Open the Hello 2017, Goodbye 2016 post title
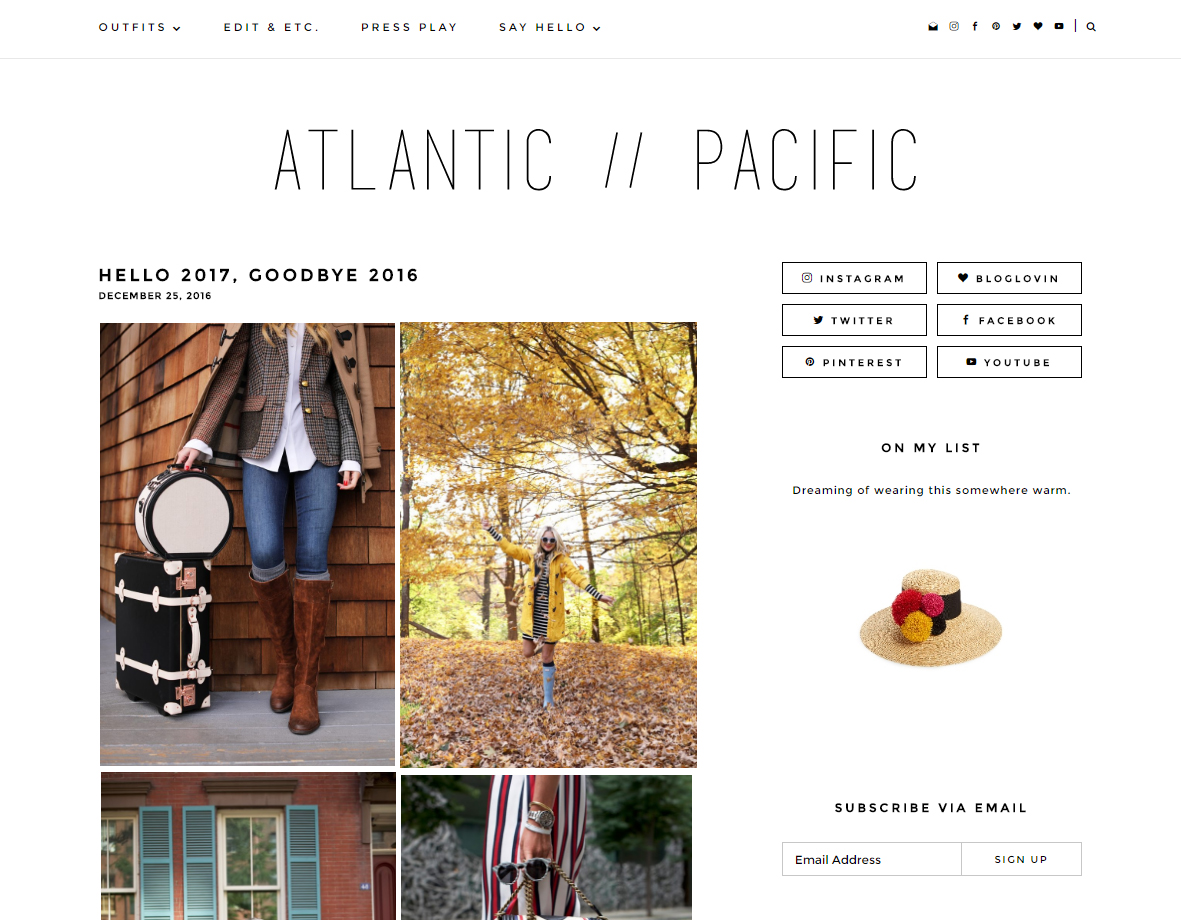 coord(258,275)
